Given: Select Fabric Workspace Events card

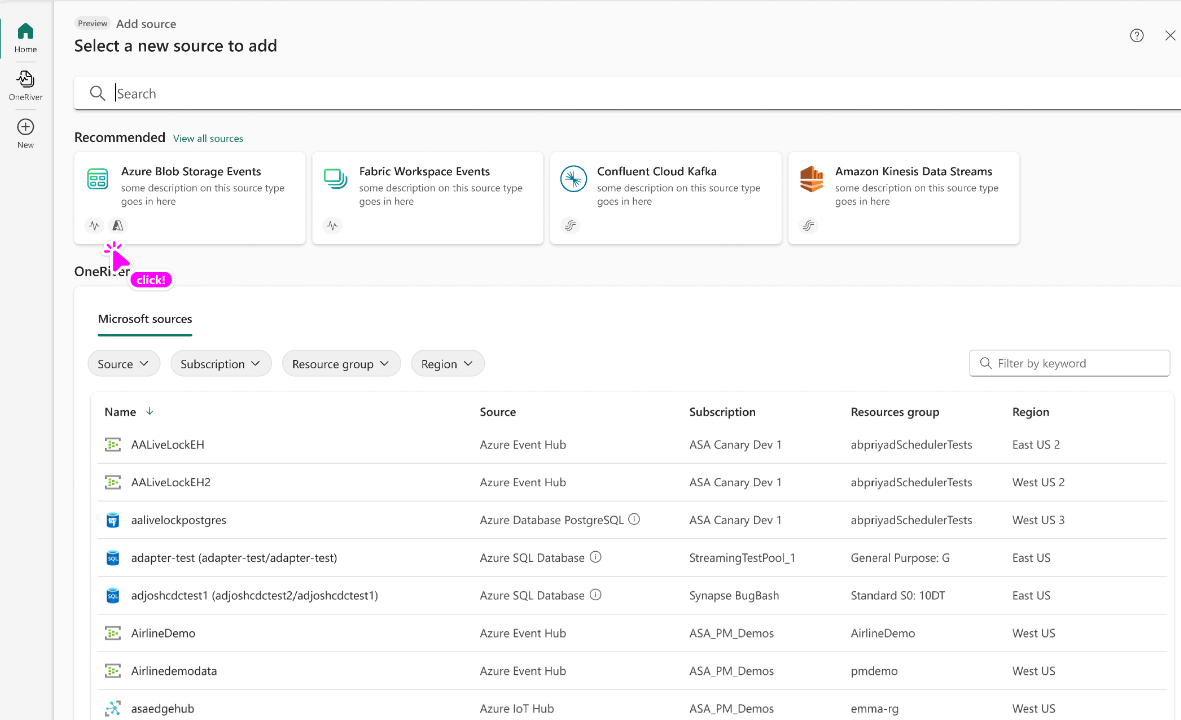Looking at the screenshot, I should point(428,198).
